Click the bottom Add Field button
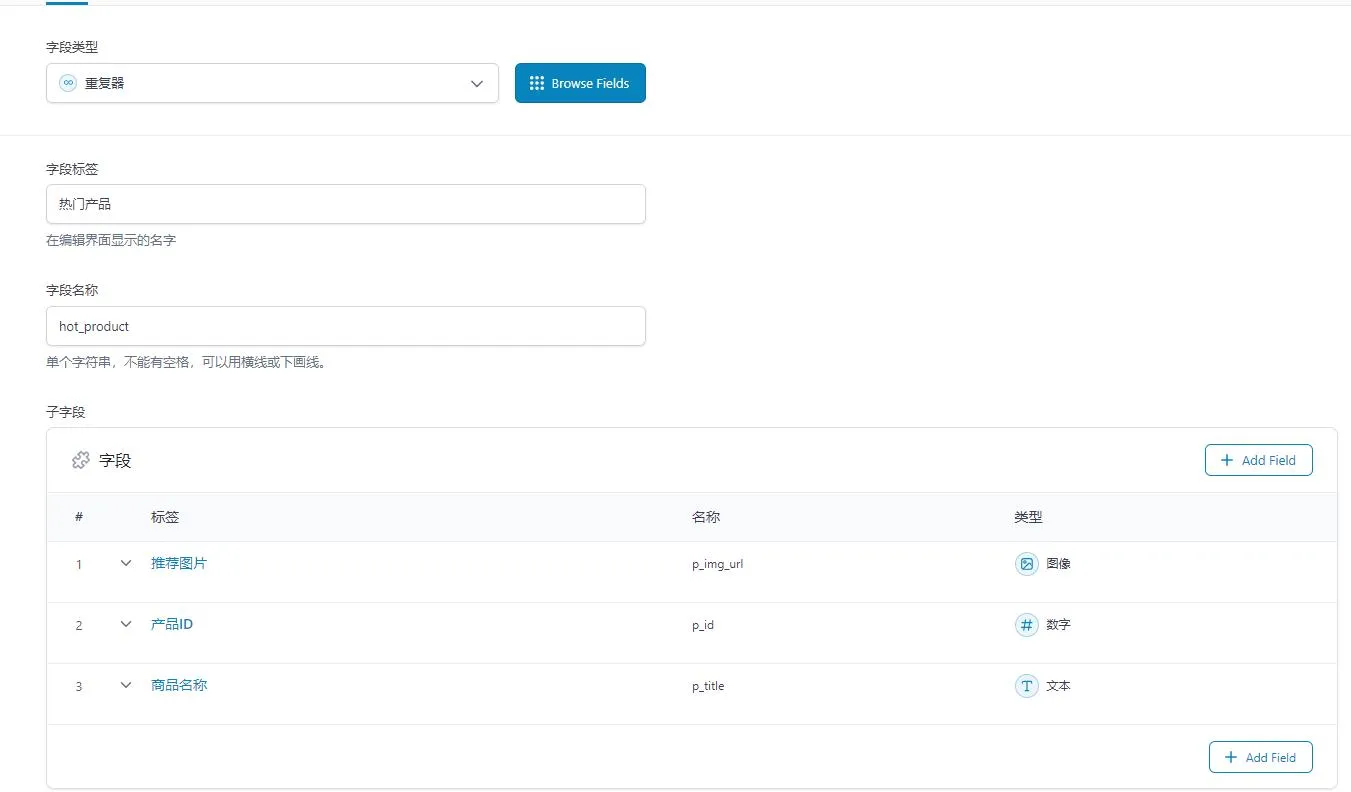 coord(1260,758)
